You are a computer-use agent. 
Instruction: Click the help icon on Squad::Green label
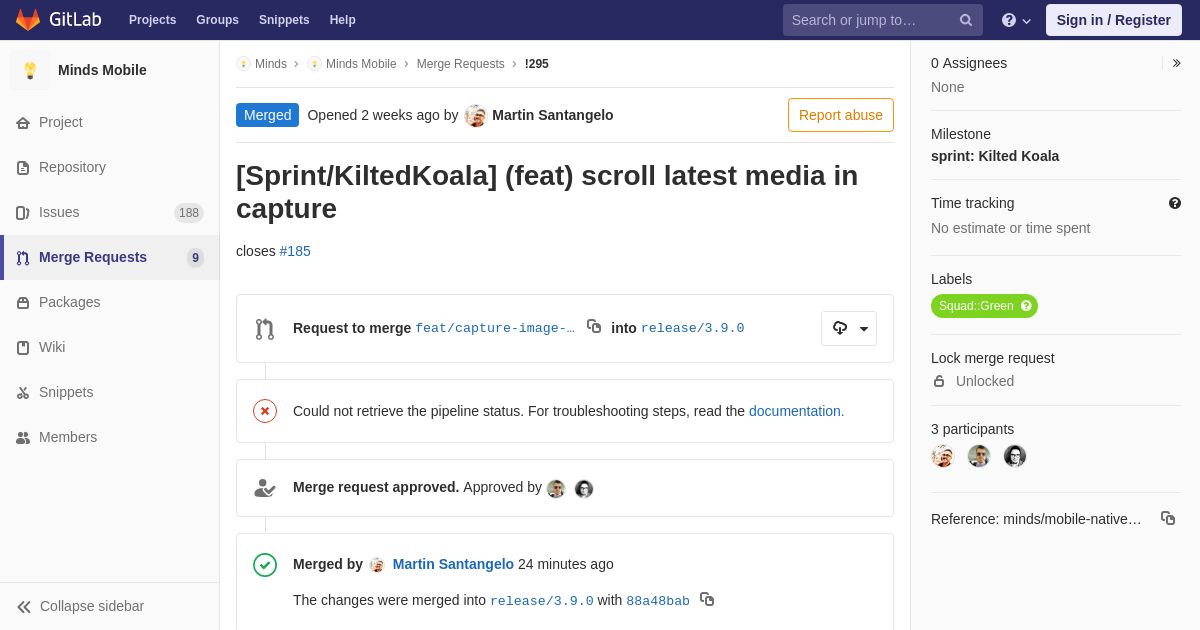click(x=1026, y=306)
